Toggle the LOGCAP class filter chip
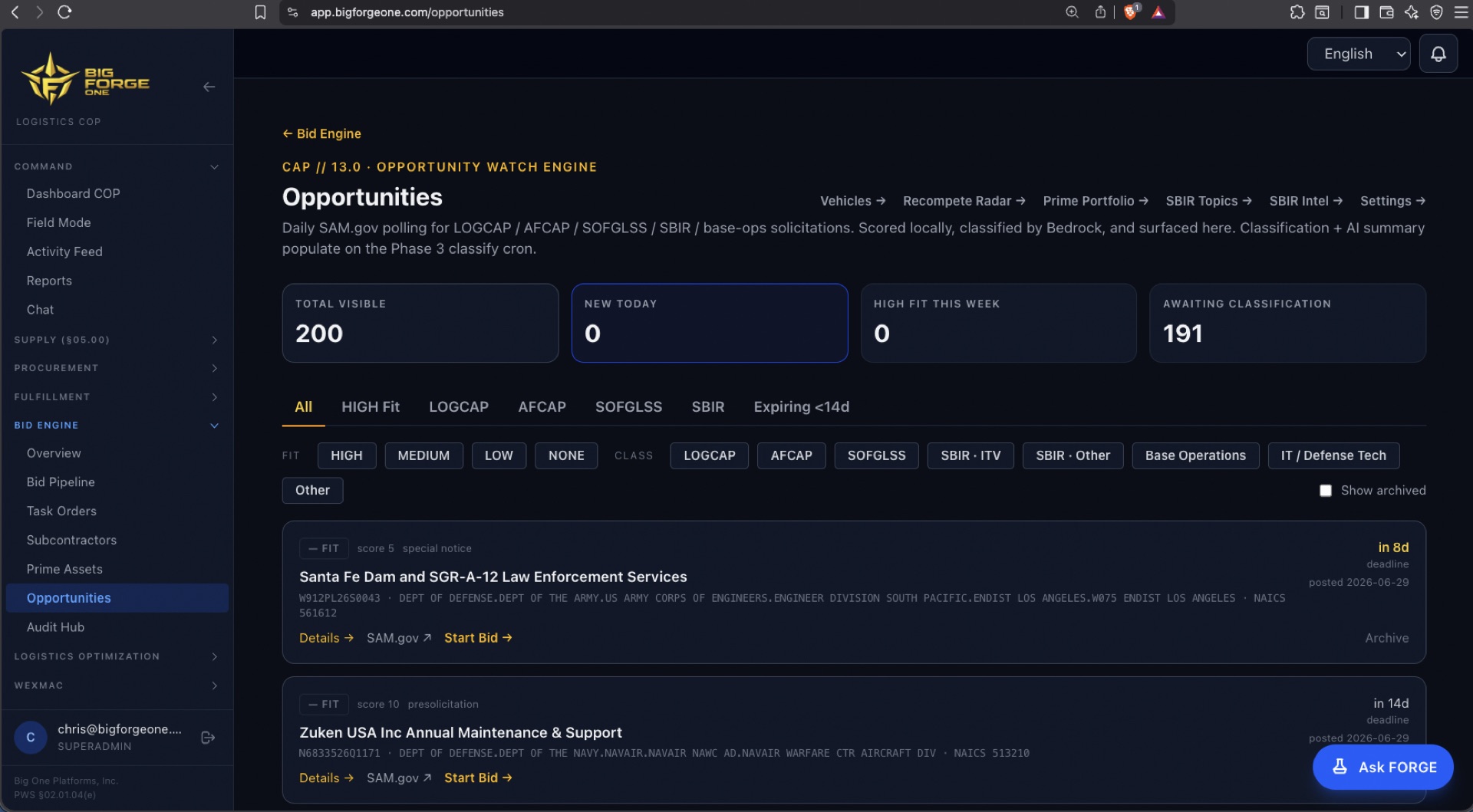This screenshot has width=1473, height=812. coord(710,455)
